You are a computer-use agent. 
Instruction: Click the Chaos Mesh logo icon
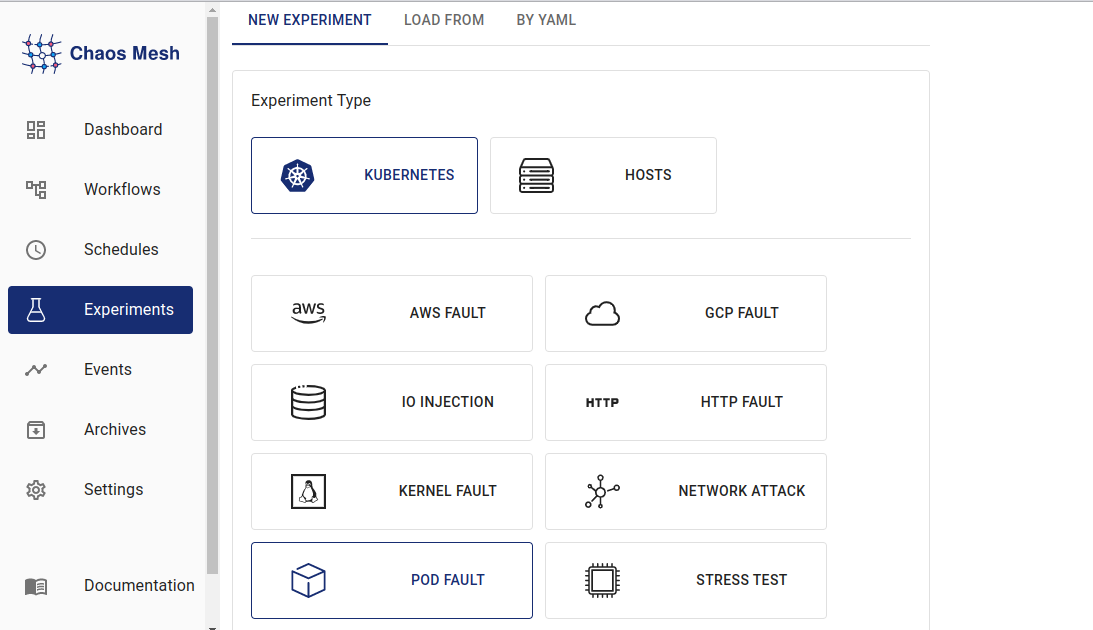42,54
